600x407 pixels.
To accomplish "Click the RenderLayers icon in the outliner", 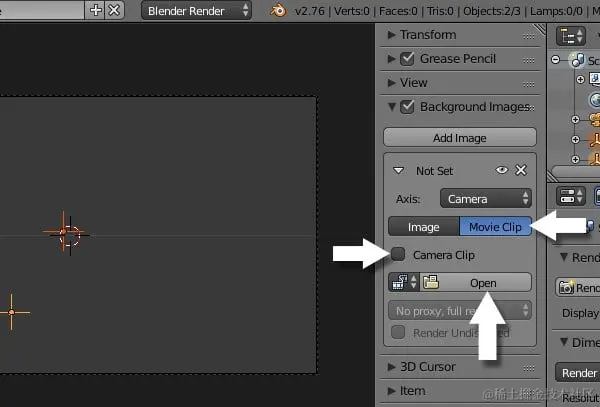I will 595,79.
